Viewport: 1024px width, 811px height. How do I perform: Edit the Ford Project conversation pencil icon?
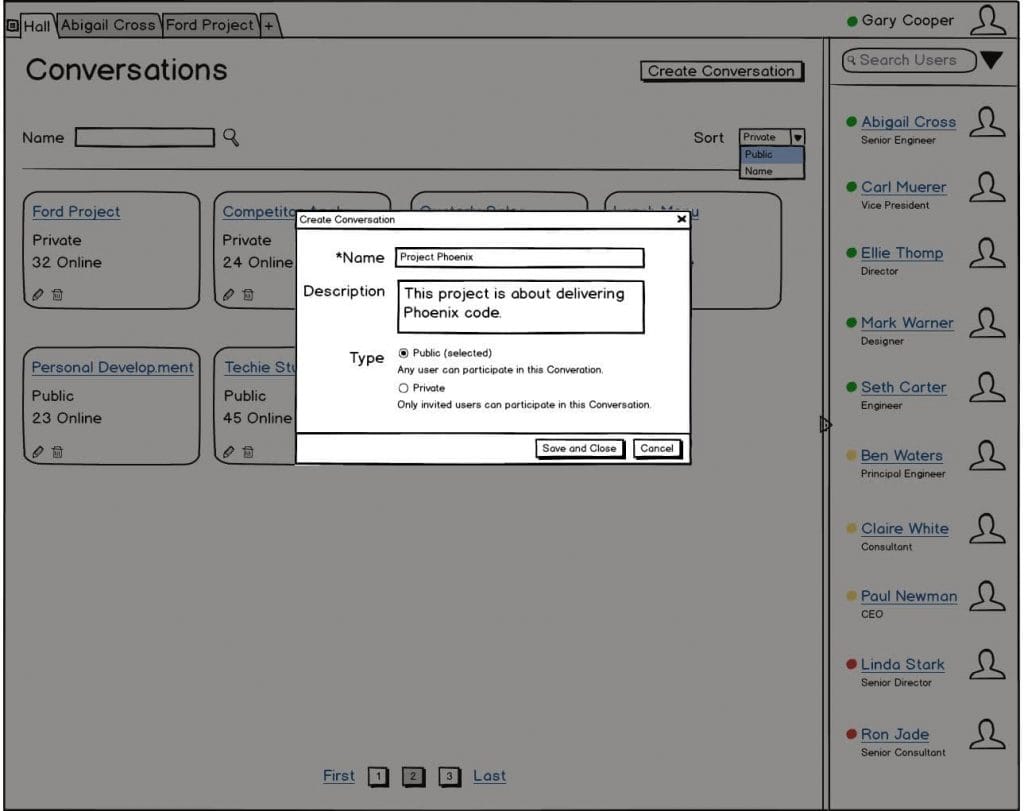coord(38,294)
